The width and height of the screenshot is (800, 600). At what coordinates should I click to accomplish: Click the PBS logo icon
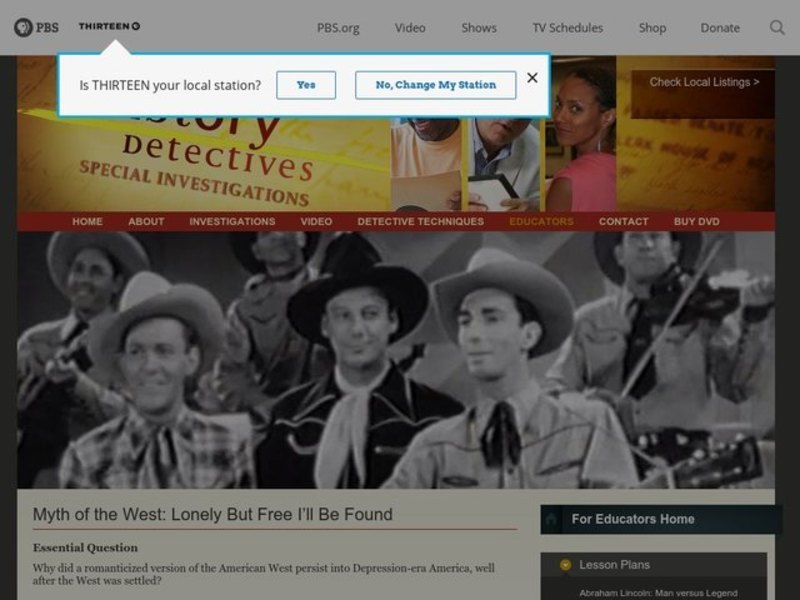35,27
